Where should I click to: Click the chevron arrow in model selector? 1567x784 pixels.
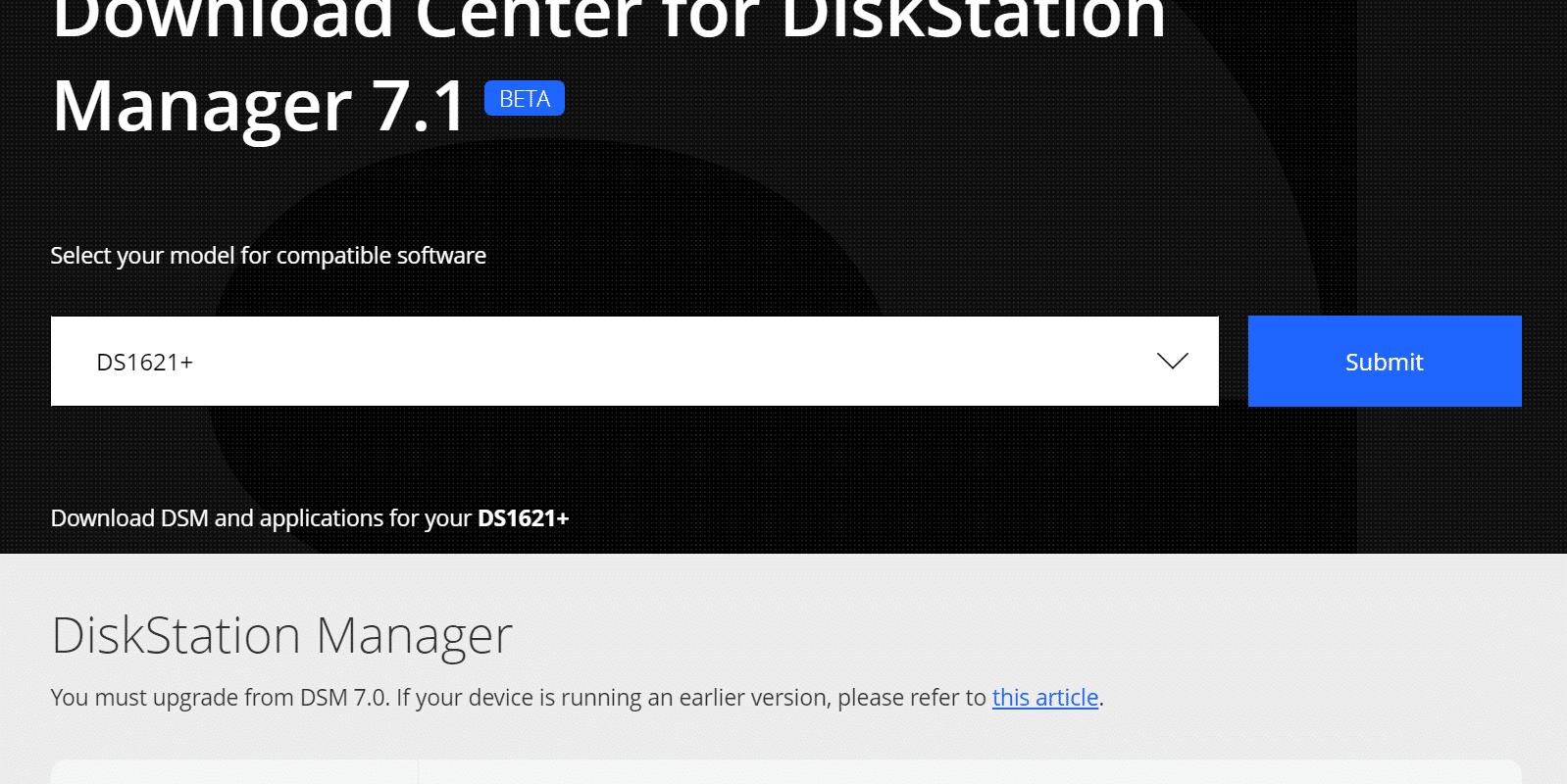pyautogui.click(x=1172, y=361)
